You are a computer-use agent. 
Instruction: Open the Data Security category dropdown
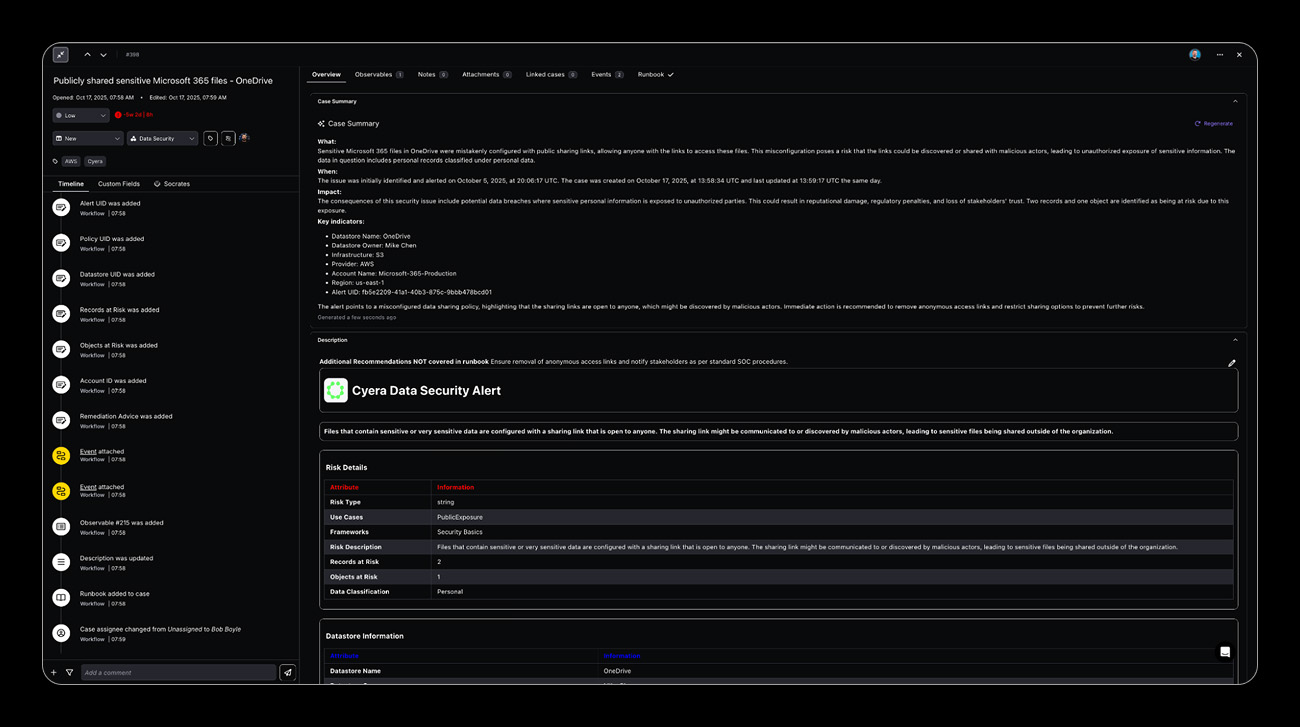pos(162,139)
